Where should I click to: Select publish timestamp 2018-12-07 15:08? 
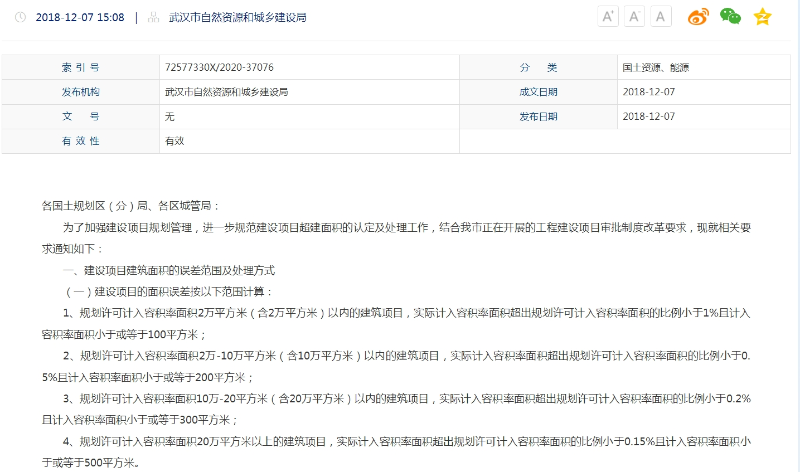[80, 17]
